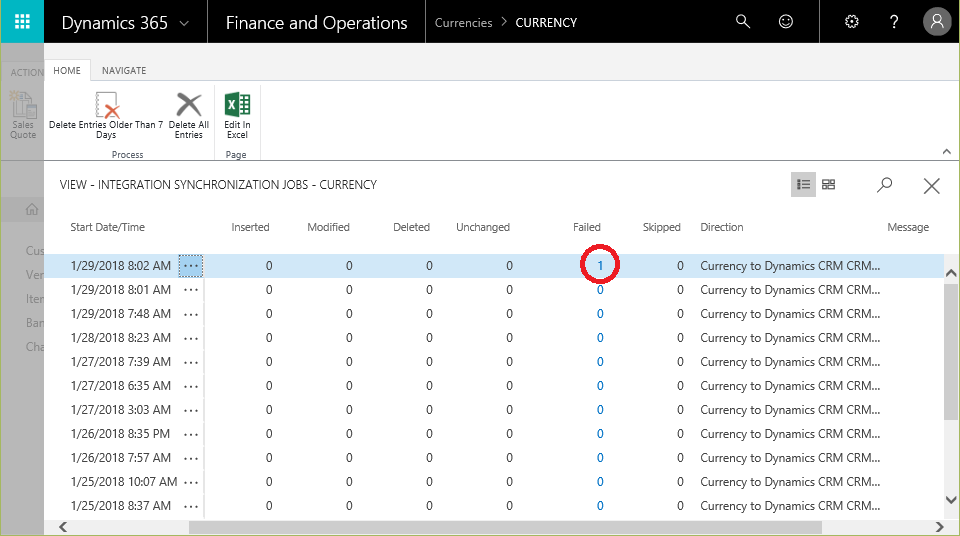The width and height of the screenshot is (960, 536).
Task: Open row menu for 1/27/2018 3:03 AM
Action: point(191,410)
